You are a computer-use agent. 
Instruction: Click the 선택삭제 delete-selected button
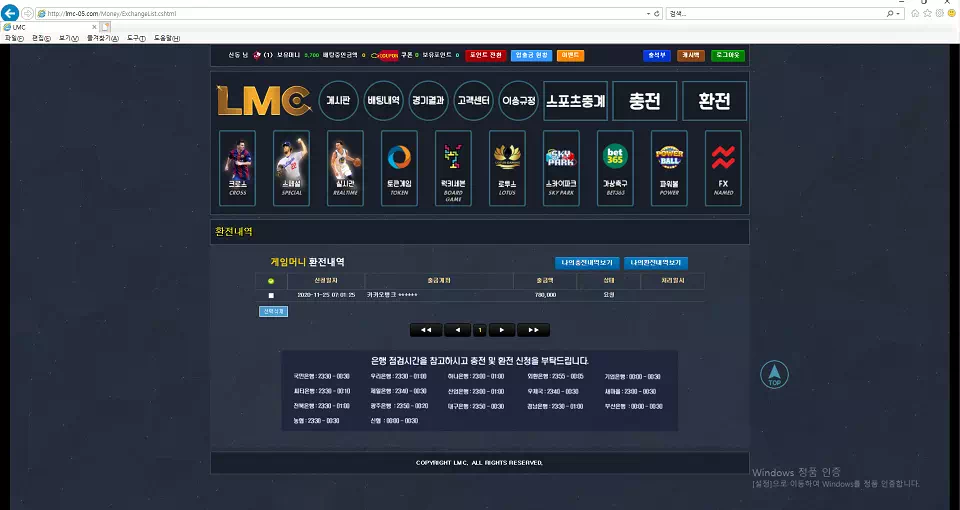tap(273, 312)
